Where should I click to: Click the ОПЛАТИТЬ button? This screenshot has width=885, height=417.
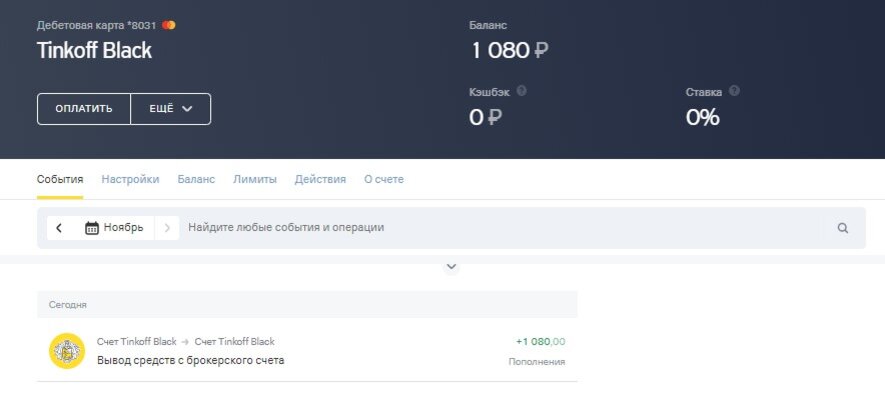point(84,109)
